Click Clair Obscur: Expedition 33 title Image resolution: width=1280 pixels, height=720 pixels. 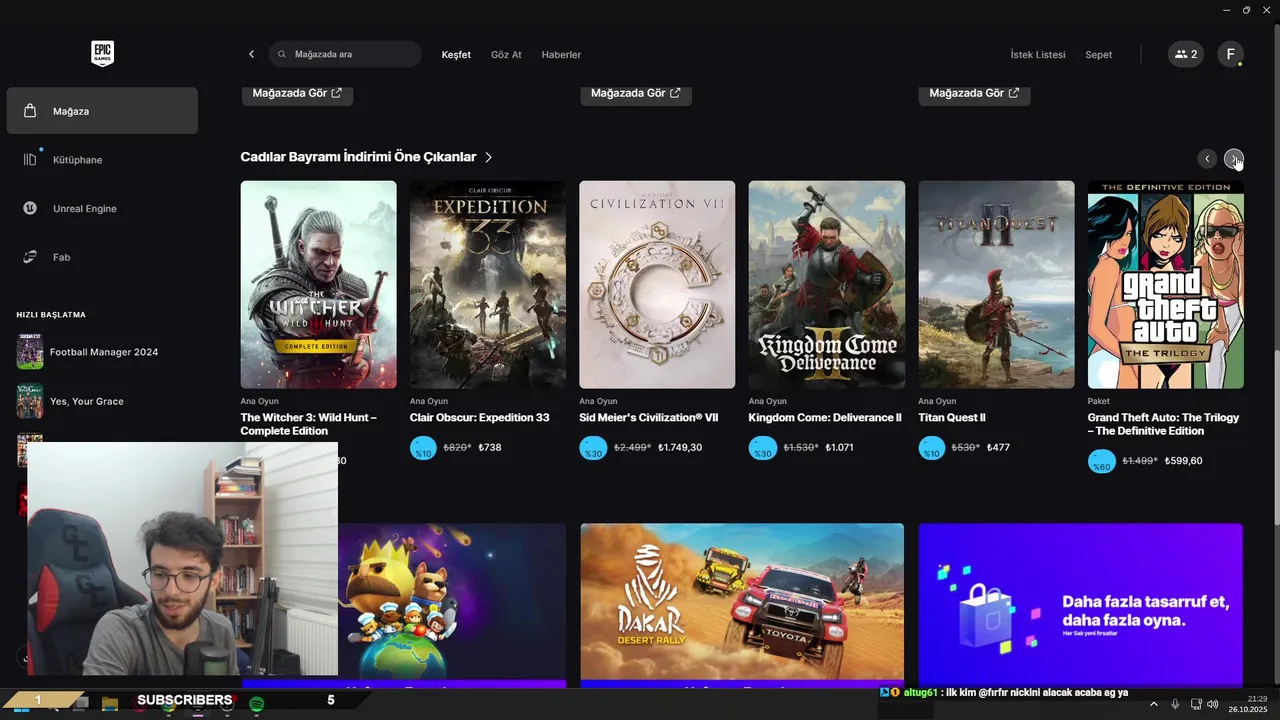coord(480,418)
